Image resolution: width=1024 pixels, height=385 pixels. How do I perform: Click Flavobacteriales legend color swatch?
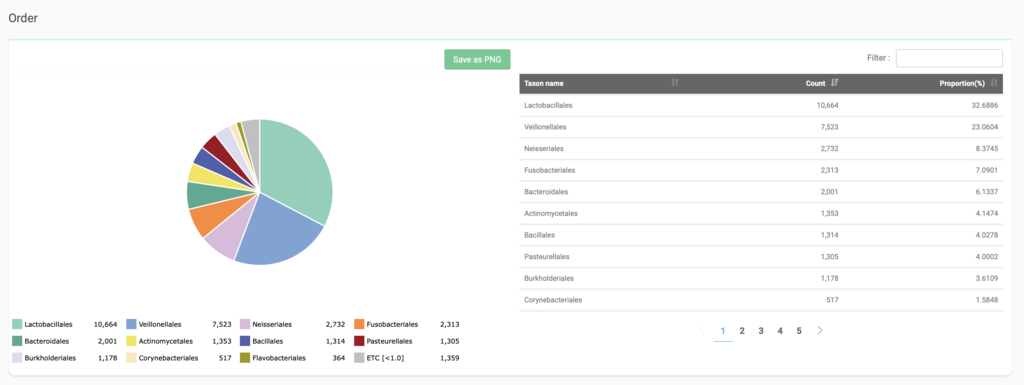(x=246, y=358)
